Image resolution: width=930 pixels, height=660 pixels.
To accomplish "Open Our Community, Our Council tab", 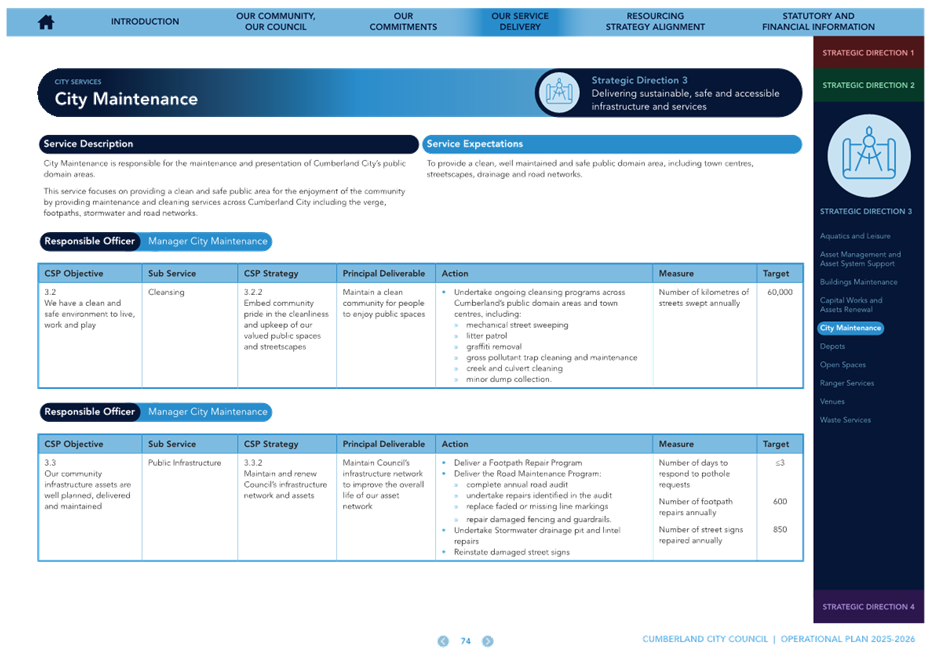I will 276,21.
